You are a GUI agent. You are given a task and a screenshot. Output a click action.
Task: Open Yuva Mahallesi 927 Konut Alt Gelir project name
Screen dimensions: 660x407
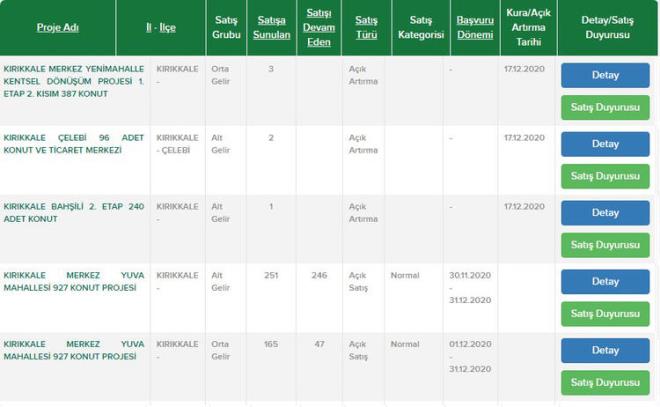pyautogui.click(x=73, y=281)
